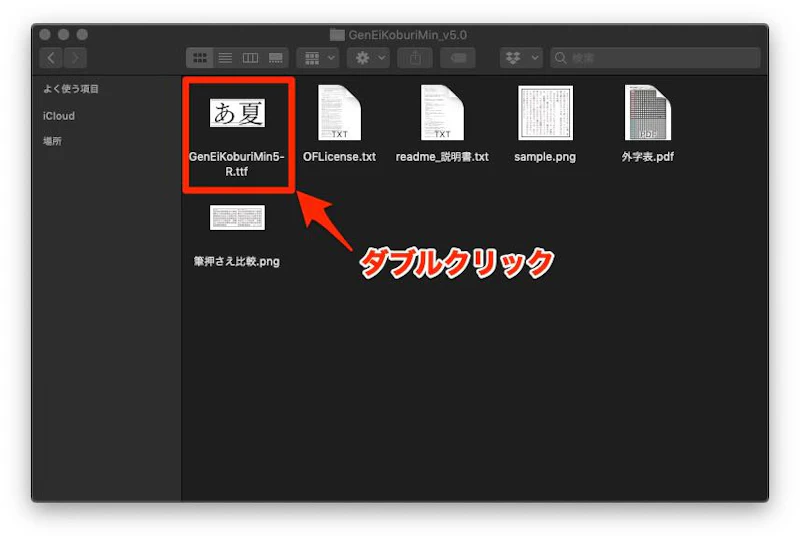
Task: Close the Finder window
Action: pos(45,34)
